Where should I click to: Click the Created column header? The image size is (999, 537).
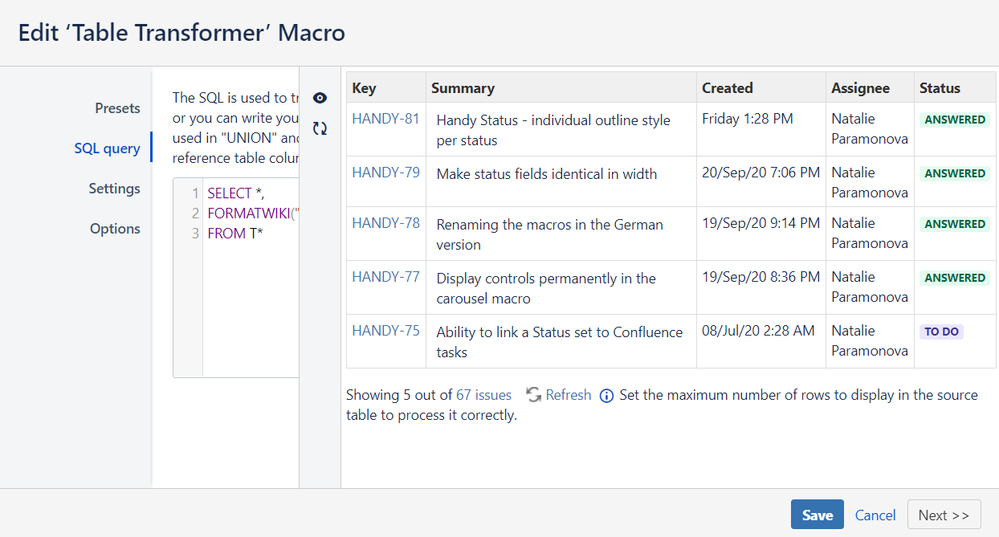727,88
